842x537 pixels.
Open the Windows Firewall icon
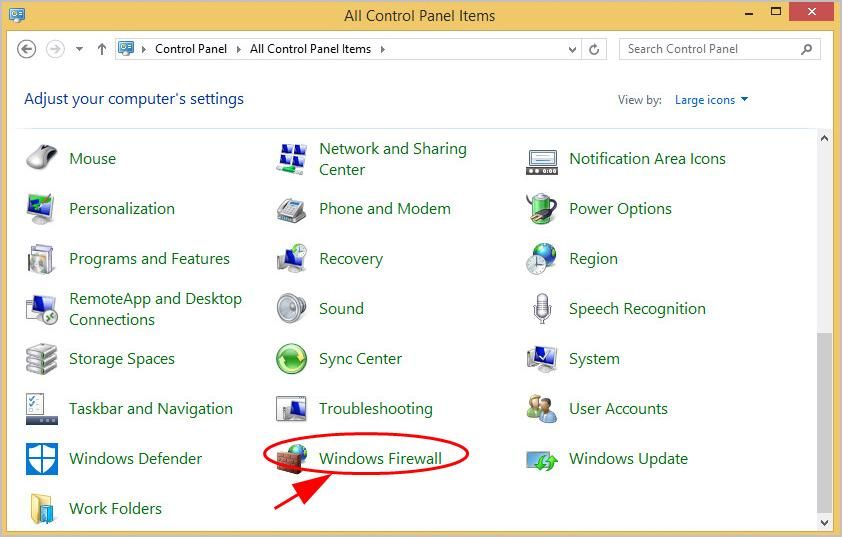(292, 459)
